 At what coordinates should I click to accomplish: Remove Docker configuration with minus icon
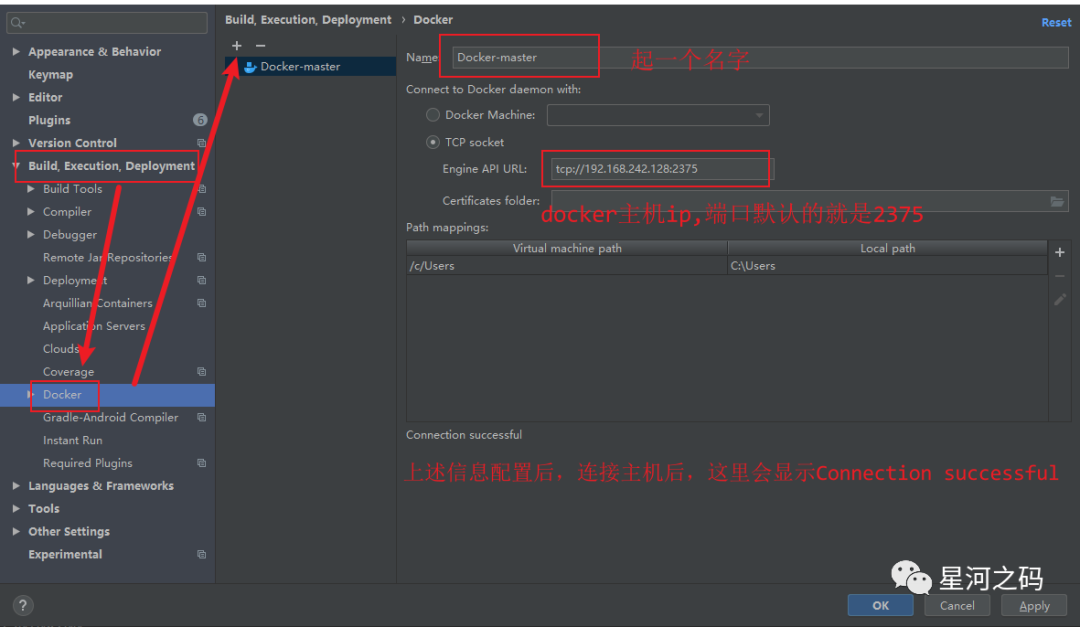[x=260, y=45]
